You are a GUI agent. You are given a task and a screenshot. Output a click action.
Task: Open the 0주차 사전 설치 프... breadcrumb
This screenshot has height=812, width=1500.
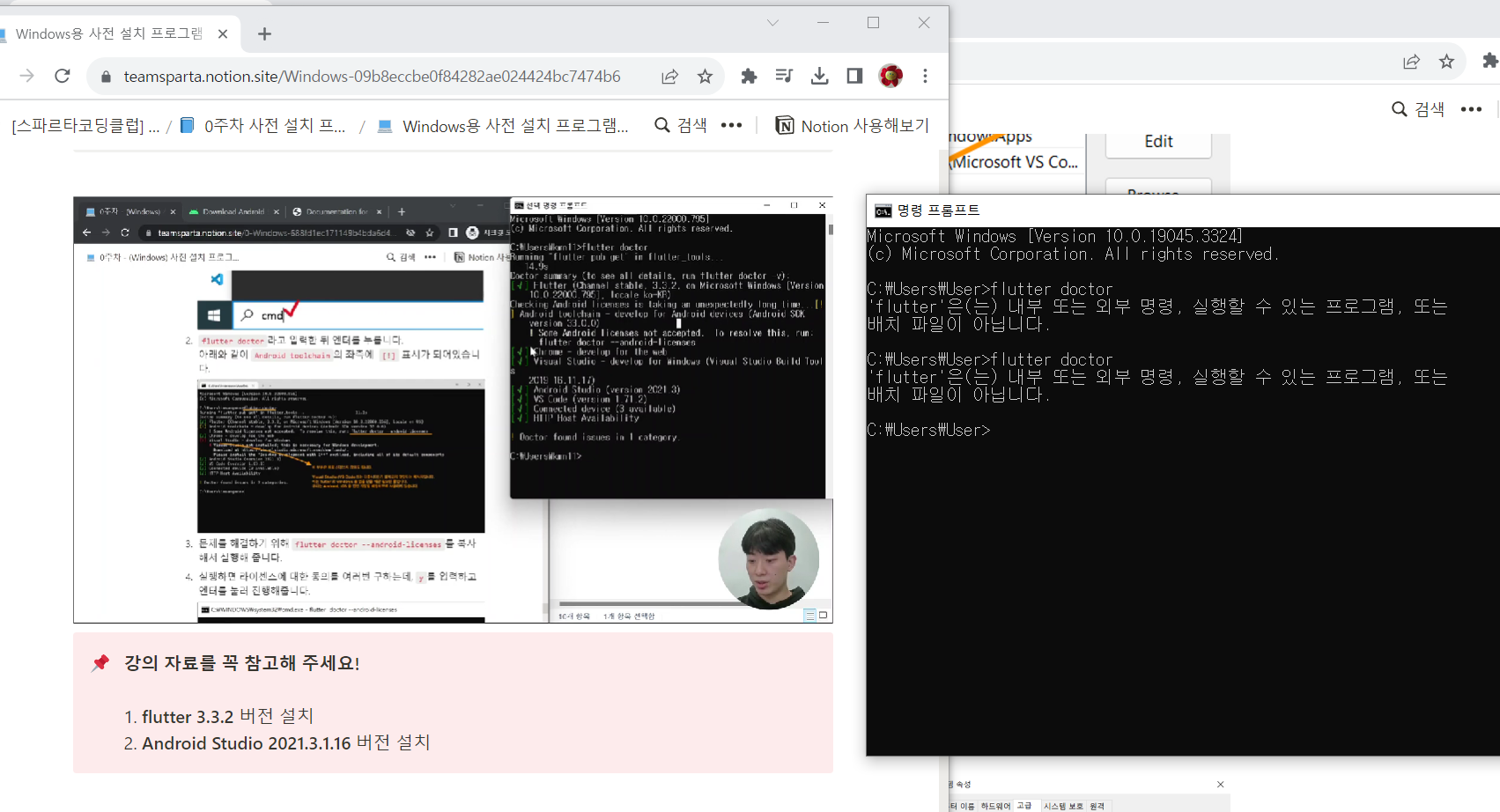(x=263, y=126)
